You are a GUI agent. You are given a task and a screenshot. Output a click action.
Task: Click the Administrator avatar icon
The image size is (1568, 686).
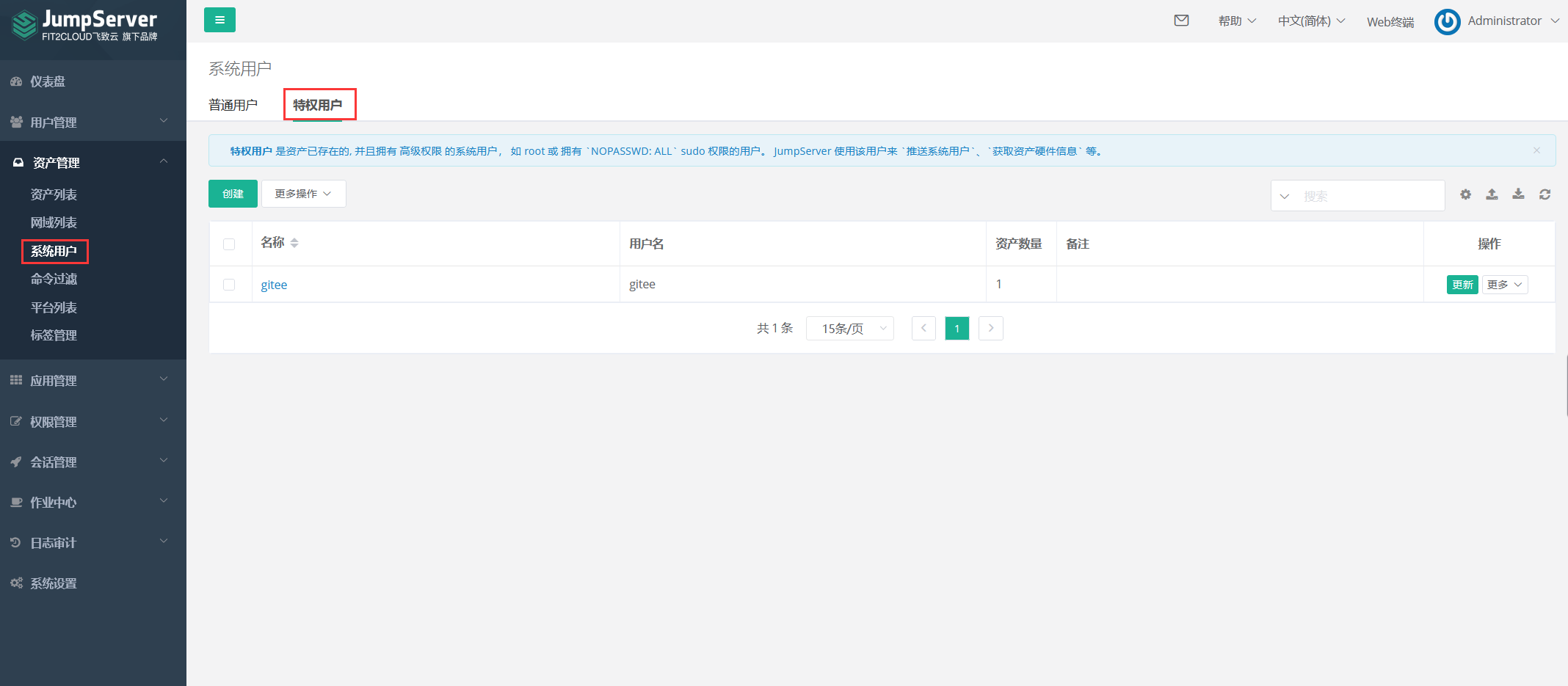pos(1447,21)
